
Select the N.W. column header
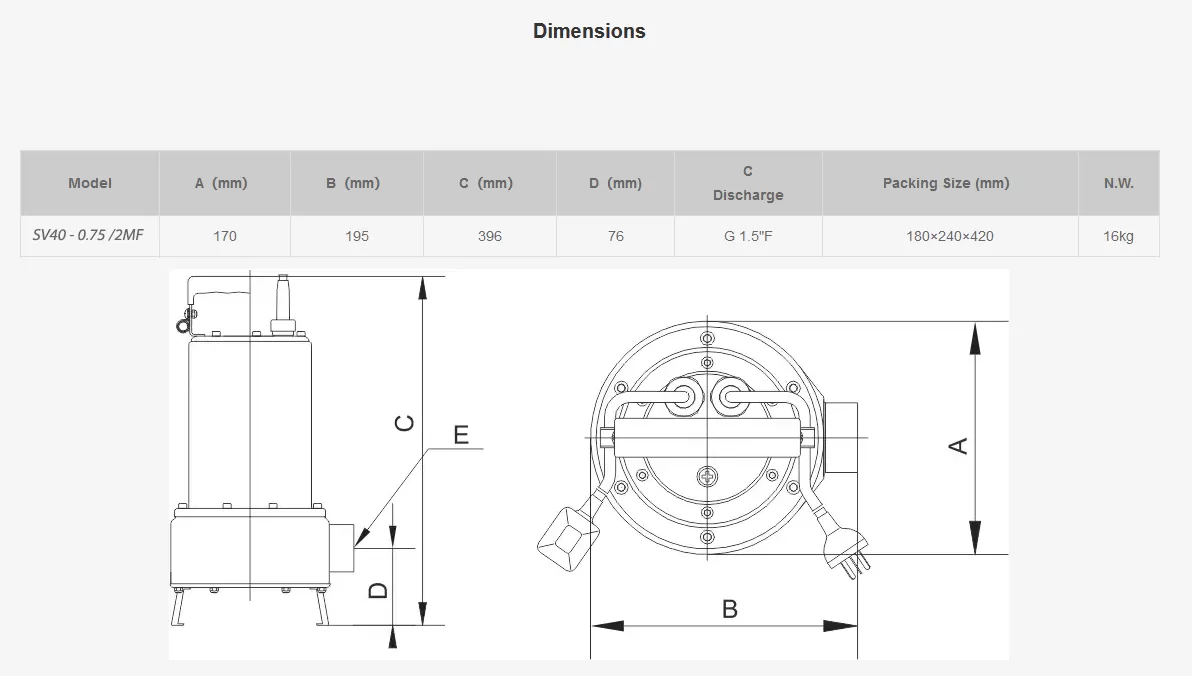point(1118,183)
